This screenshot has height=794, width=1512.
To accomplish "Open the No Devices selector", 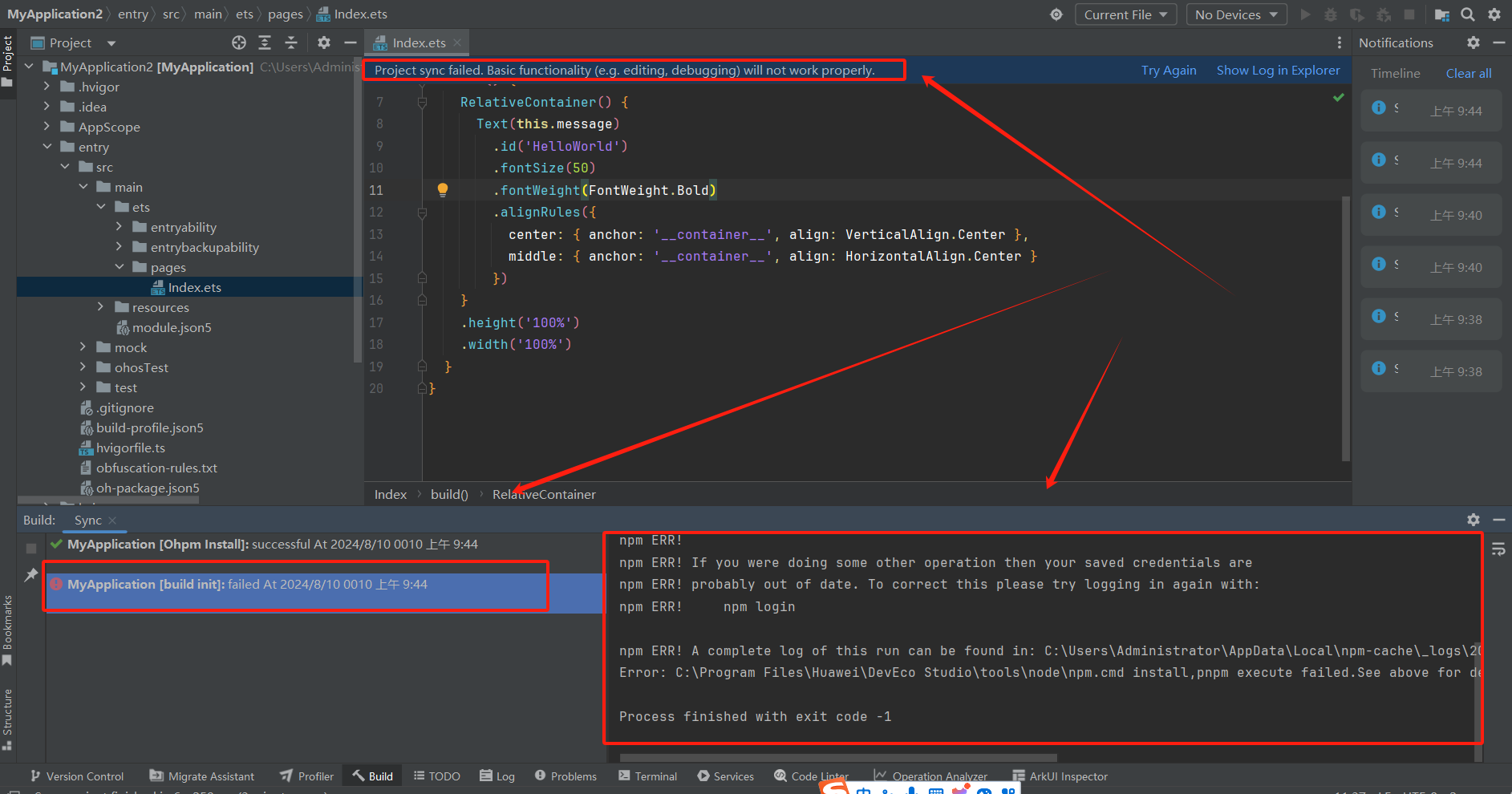I will tap(1235, 14).
